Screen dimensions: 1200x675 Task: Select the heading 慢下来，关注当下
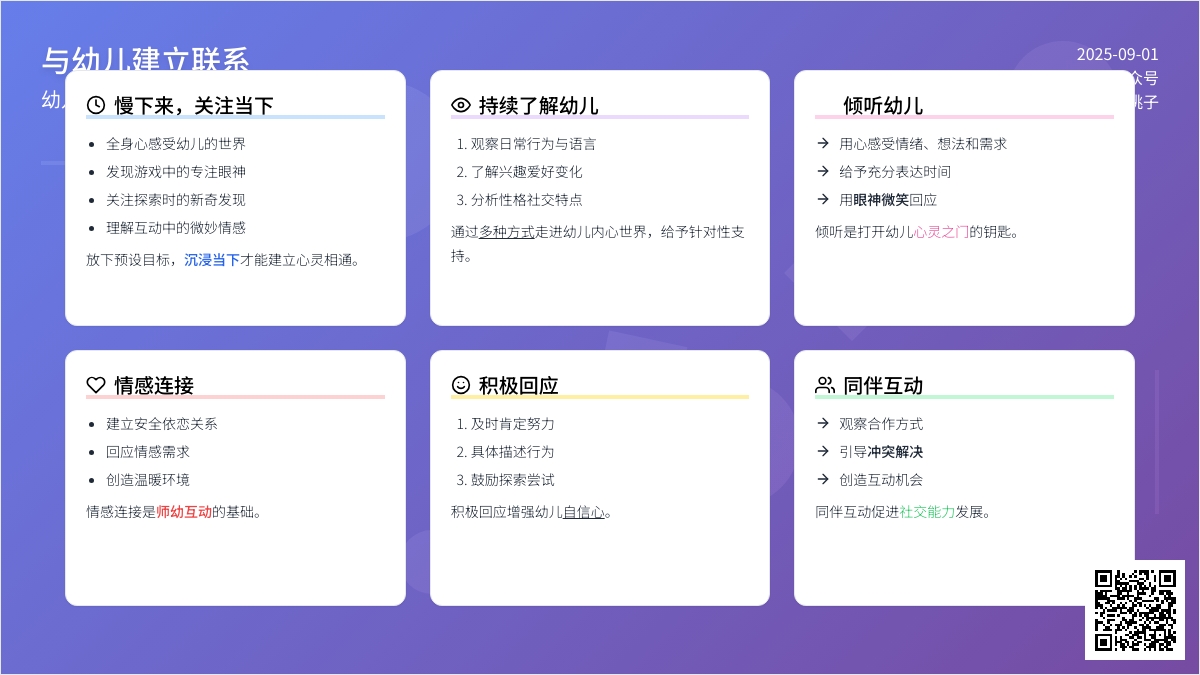pos(194,105)
